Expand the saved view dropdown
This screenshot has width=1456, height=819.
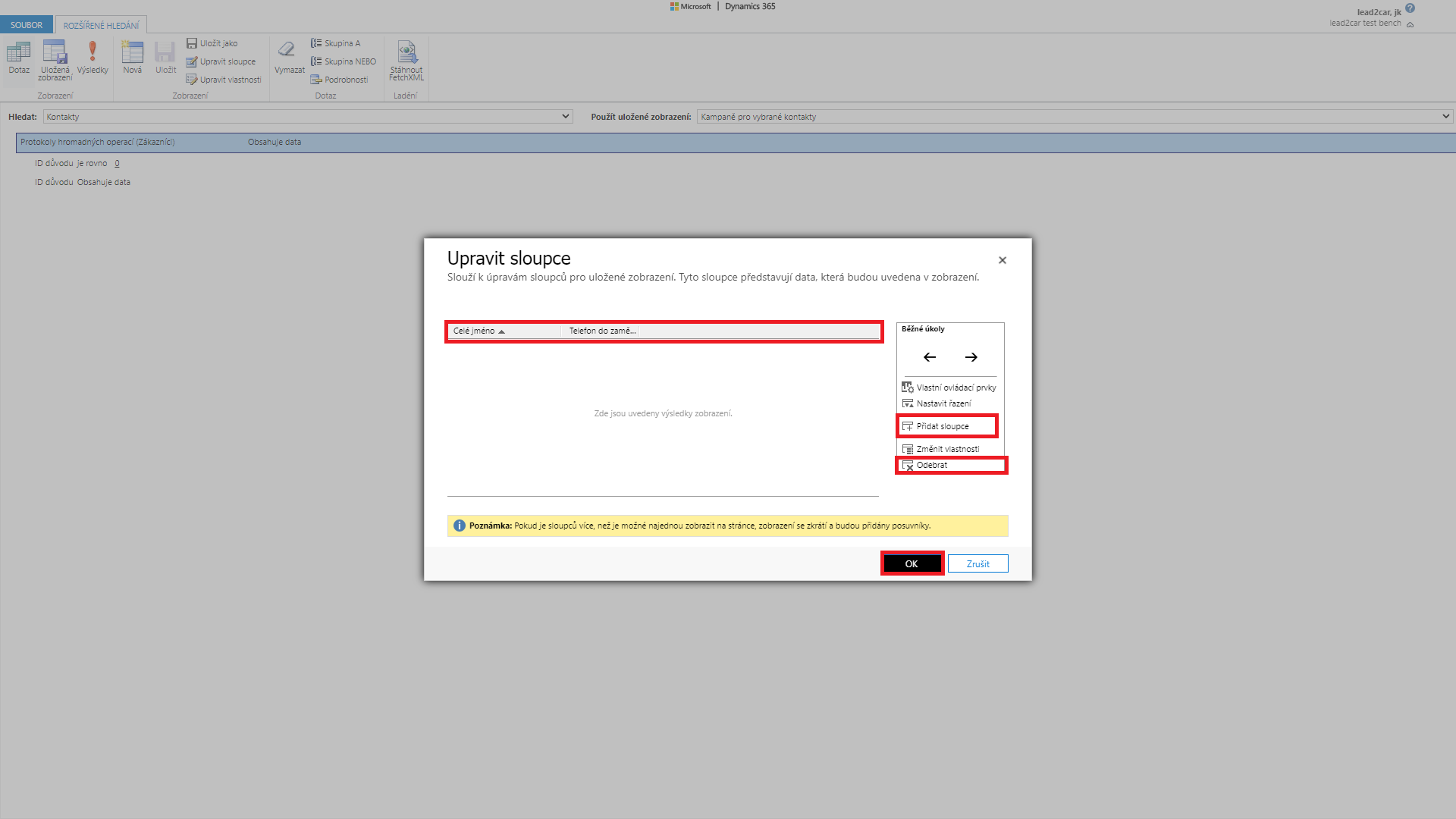[x=1445, y=117]
